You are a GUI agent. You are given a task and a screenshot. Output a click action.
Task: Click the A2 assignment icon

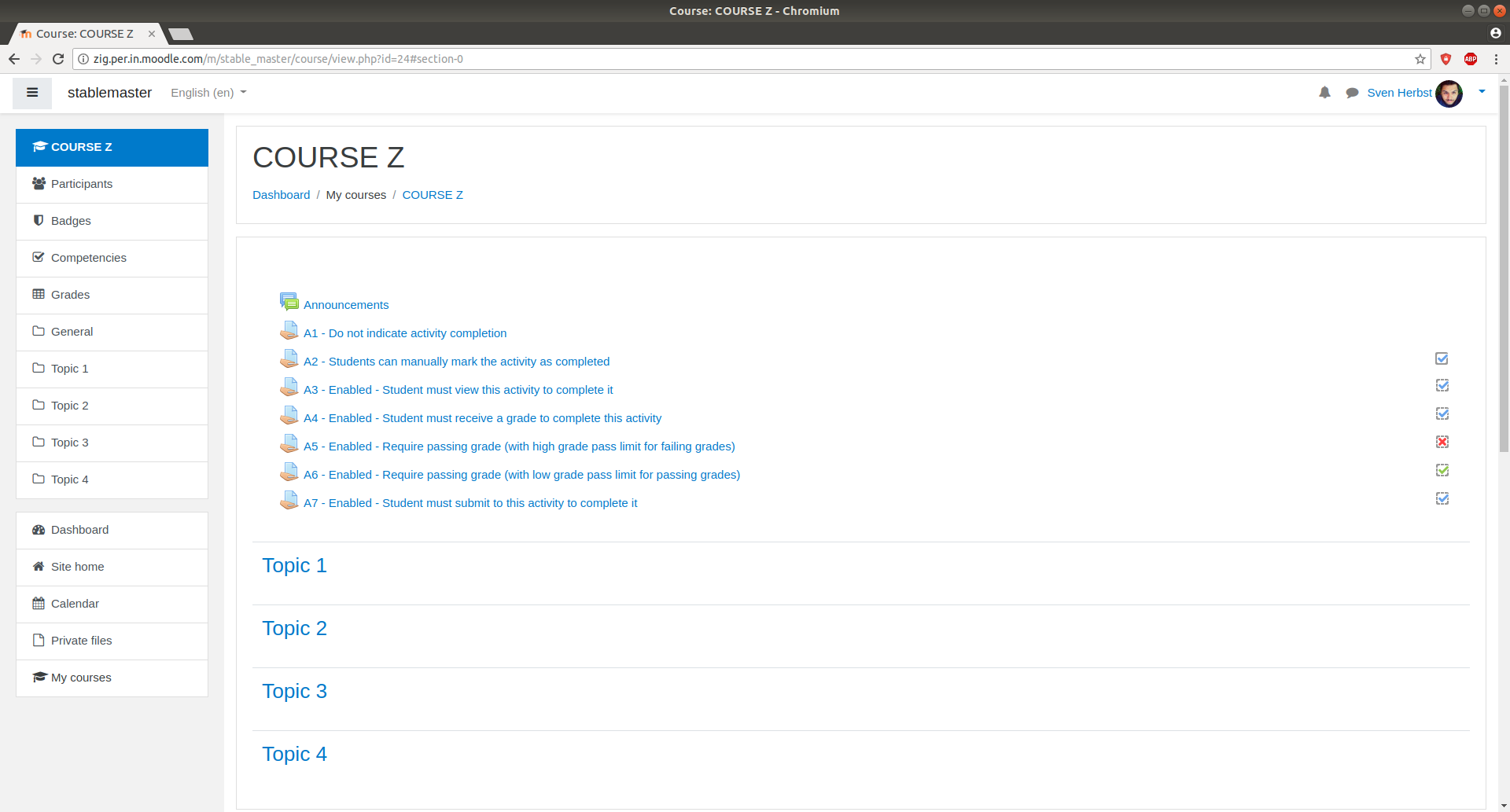click(x=289, y=358)
